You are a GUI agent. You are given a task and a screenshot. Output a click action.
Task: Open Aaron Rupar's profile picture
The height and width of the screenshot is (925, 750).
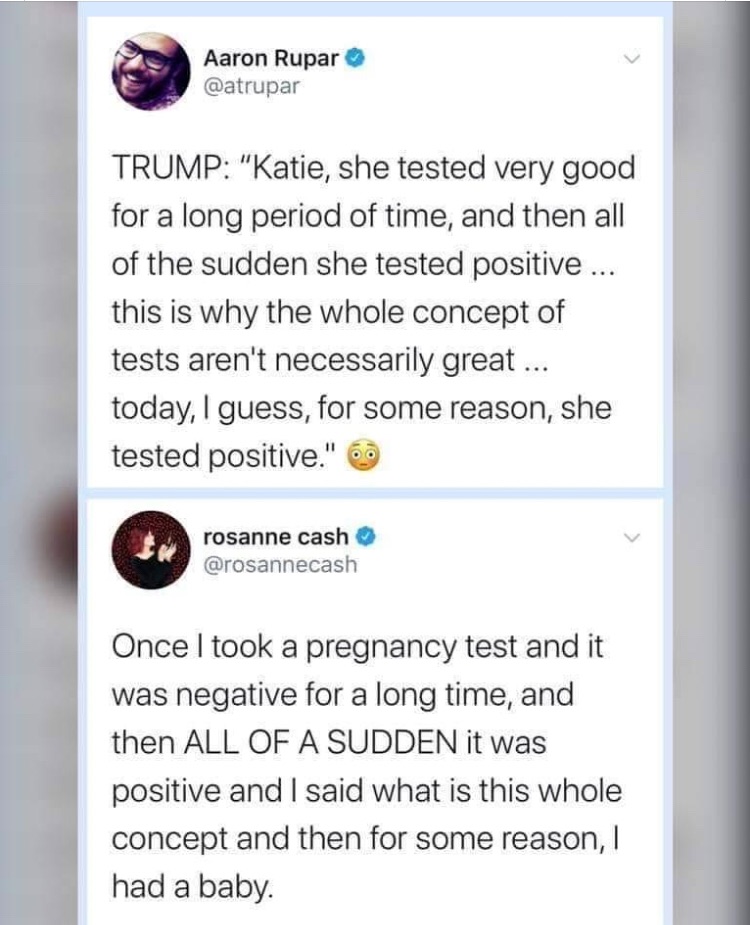pos(149,71)
